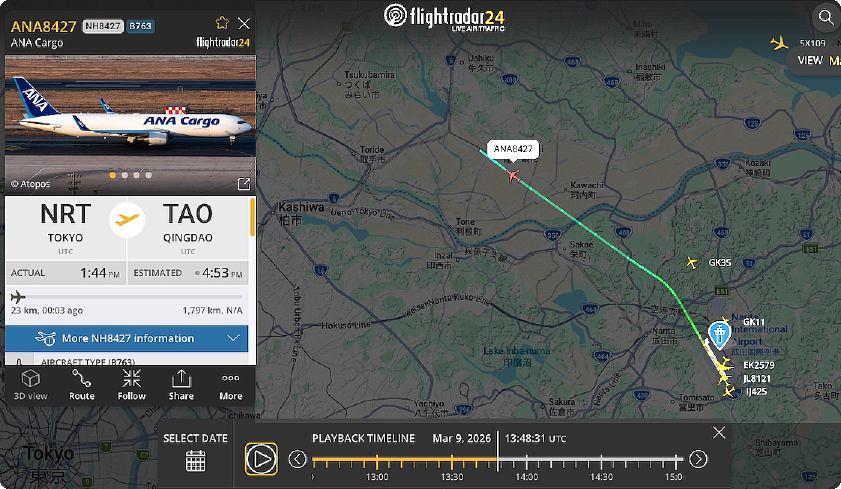Jump to 14:00 on playback timeline
The height and width of the screenshot is (489, 841).
pyautogui.click(x=527, y=461)
